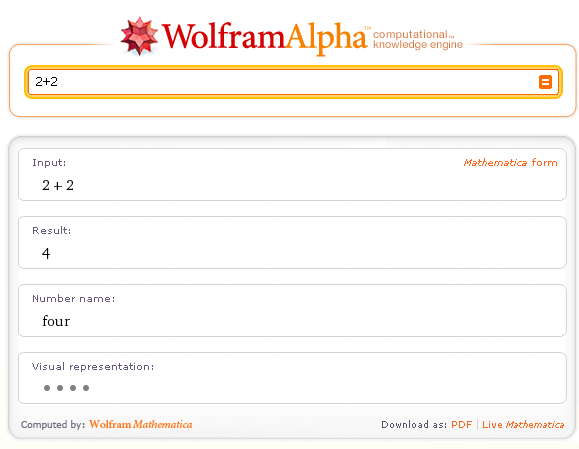Click the 'Result:' pod label
The height and width of the screenshot is (449, 579).
click(52, 230)
